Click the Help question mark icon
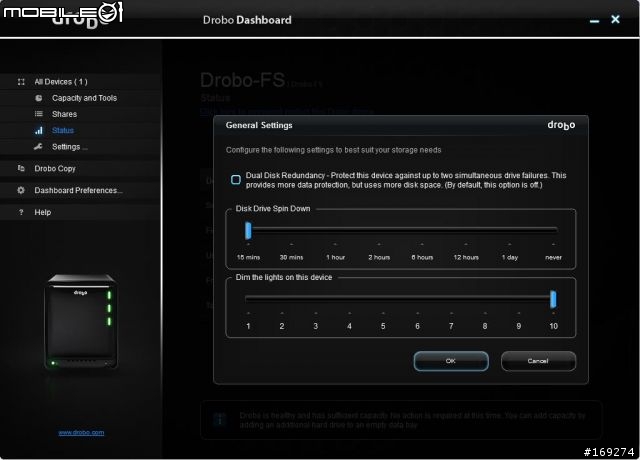The width and height of the screenshot is (640, 460). point(21,212)
